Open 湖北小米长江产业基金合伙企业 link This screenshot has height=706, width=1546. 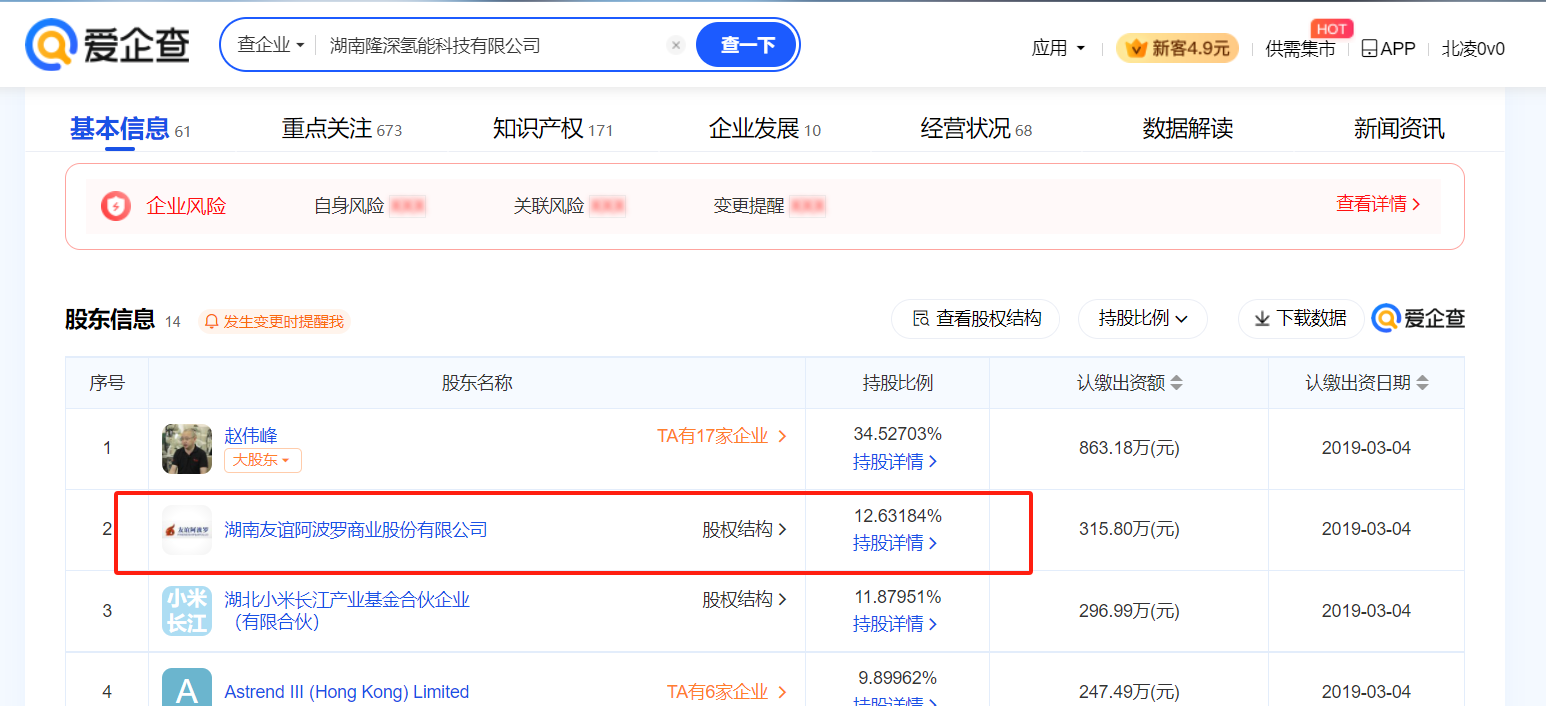click(x=347, y=610)
